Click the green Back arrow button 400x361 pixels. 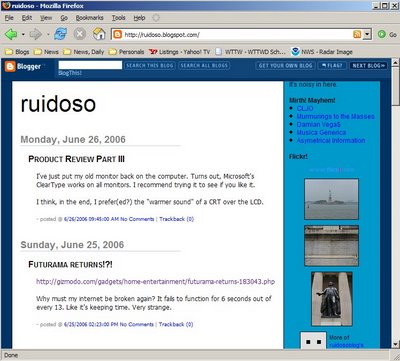(11, 34)
